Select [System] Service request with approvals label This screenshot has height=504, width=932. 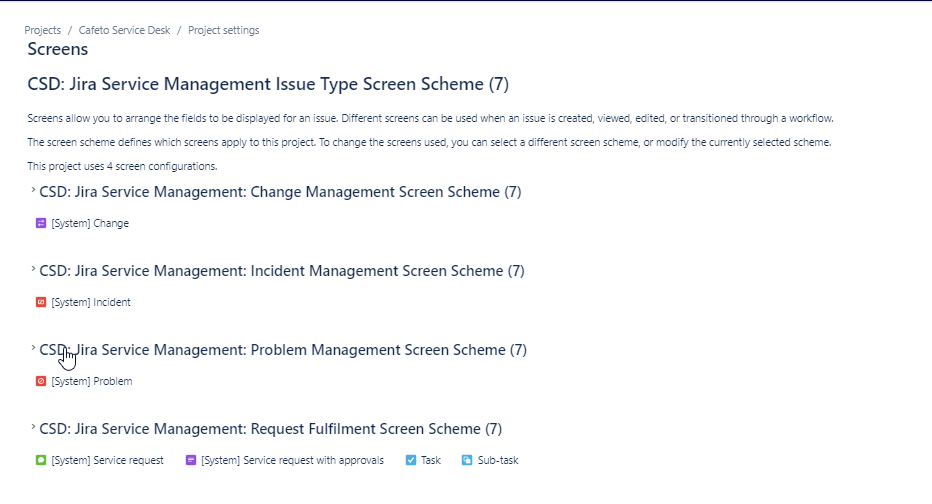point(292,461)
